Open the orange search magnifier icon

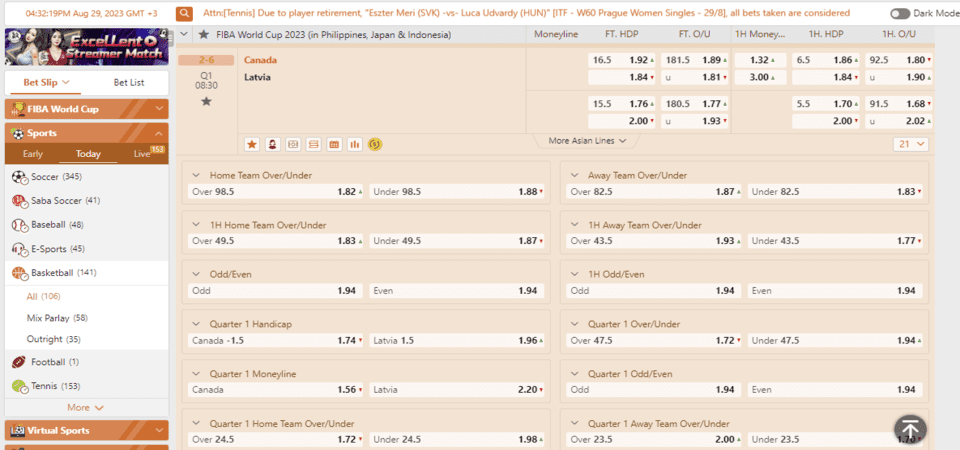click(x=184, y=13)
